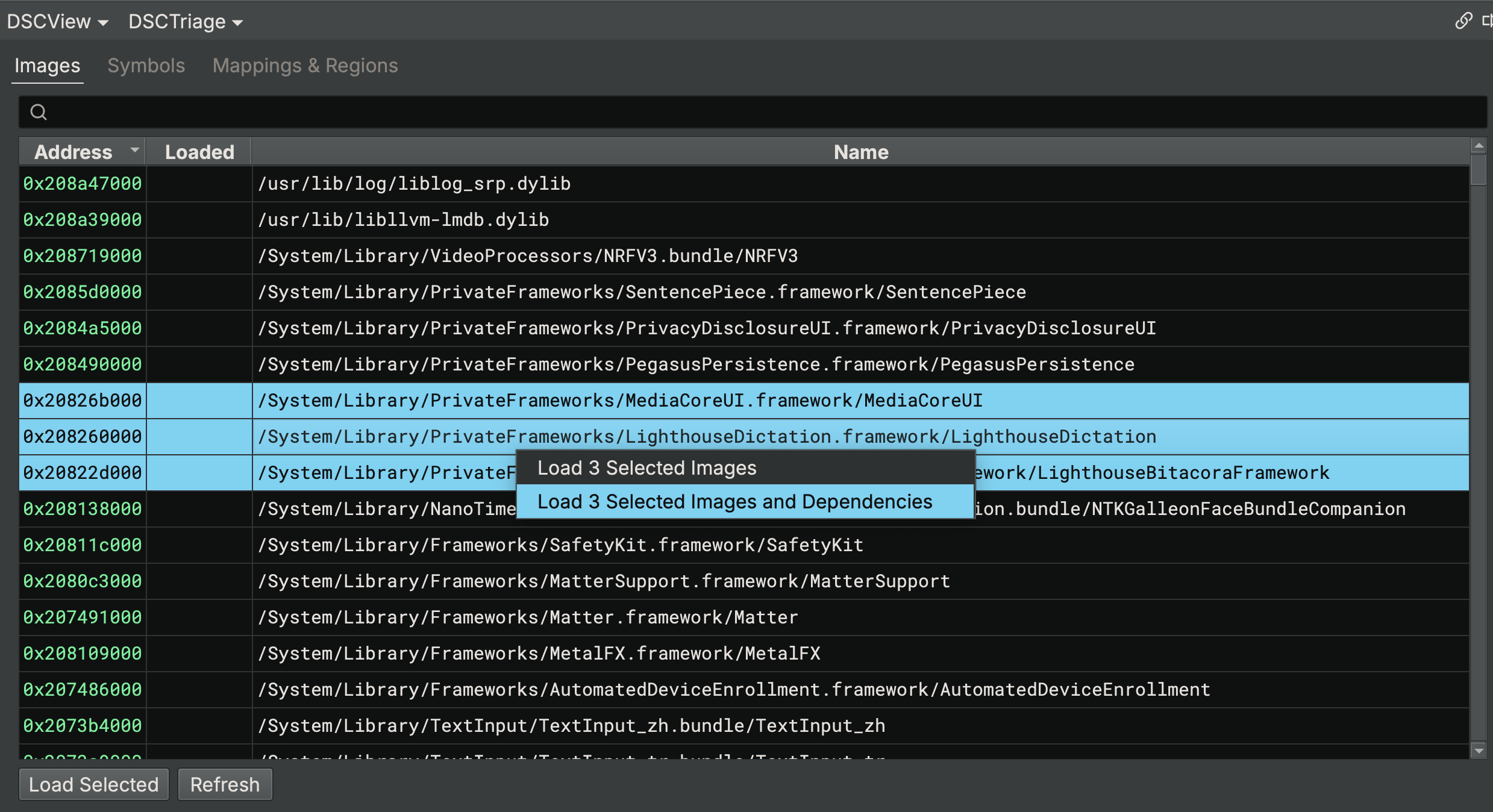The width and height of the screenshot is (1493, 812).
Task: Click address 0x208138000
Action: (83, 509)
